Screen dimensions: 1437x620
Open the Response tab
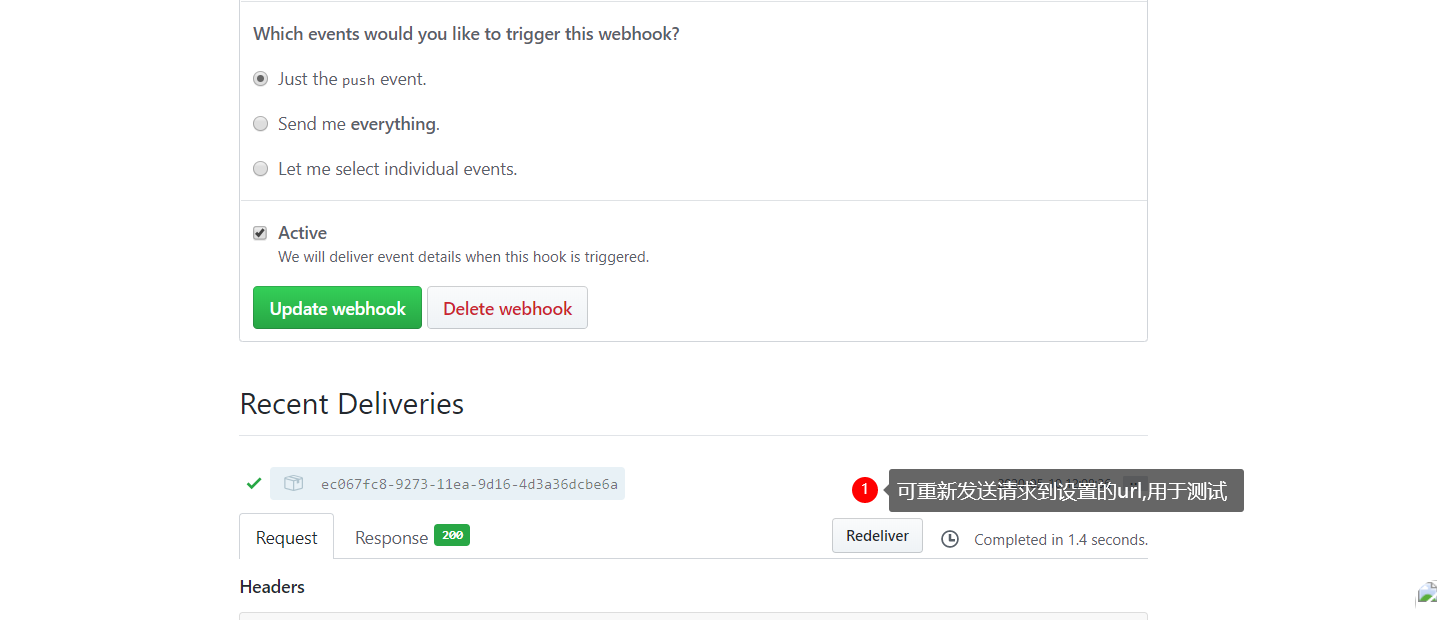(x=411, y=537)
